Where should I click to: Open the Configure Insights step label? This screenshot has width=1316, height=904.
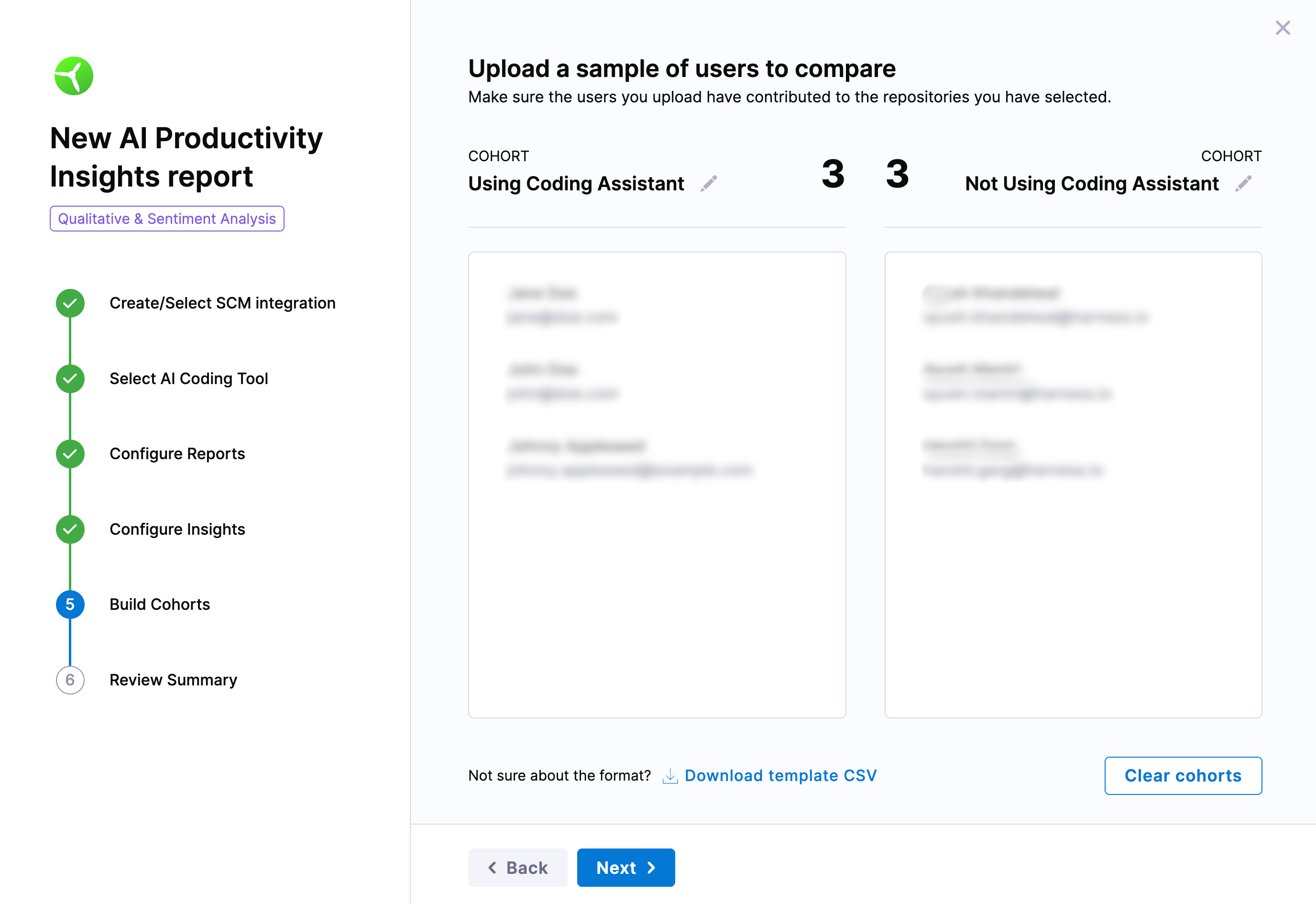[177, 529]
